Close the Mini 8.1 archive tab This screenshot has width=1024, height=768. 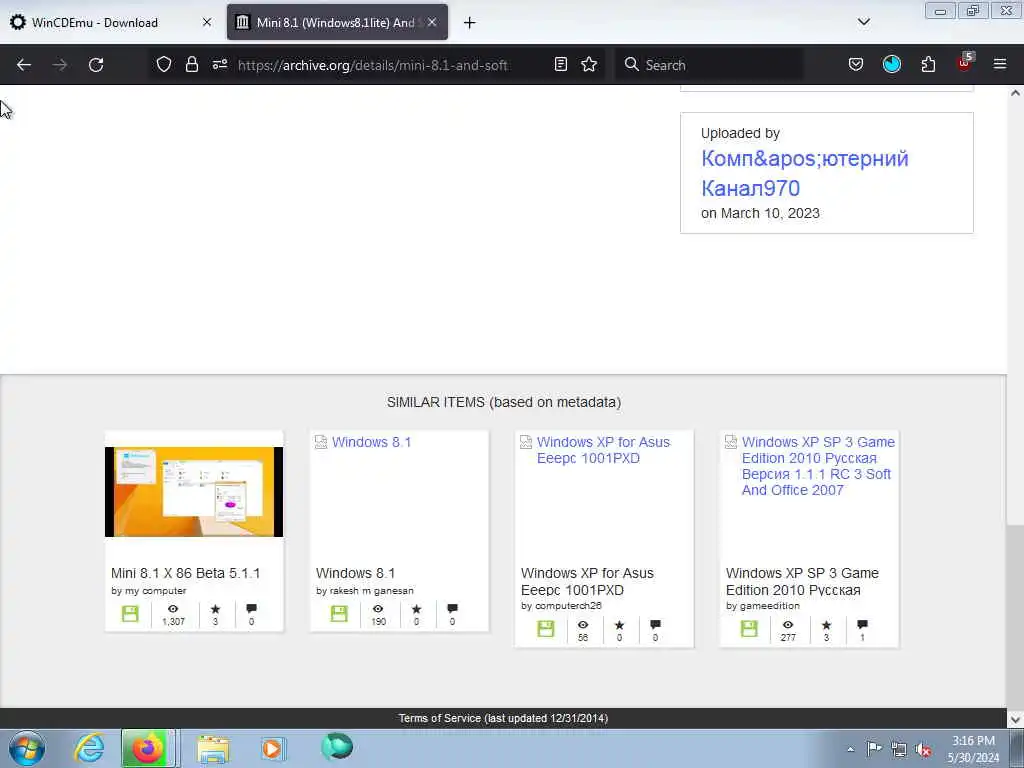(432, 22)
